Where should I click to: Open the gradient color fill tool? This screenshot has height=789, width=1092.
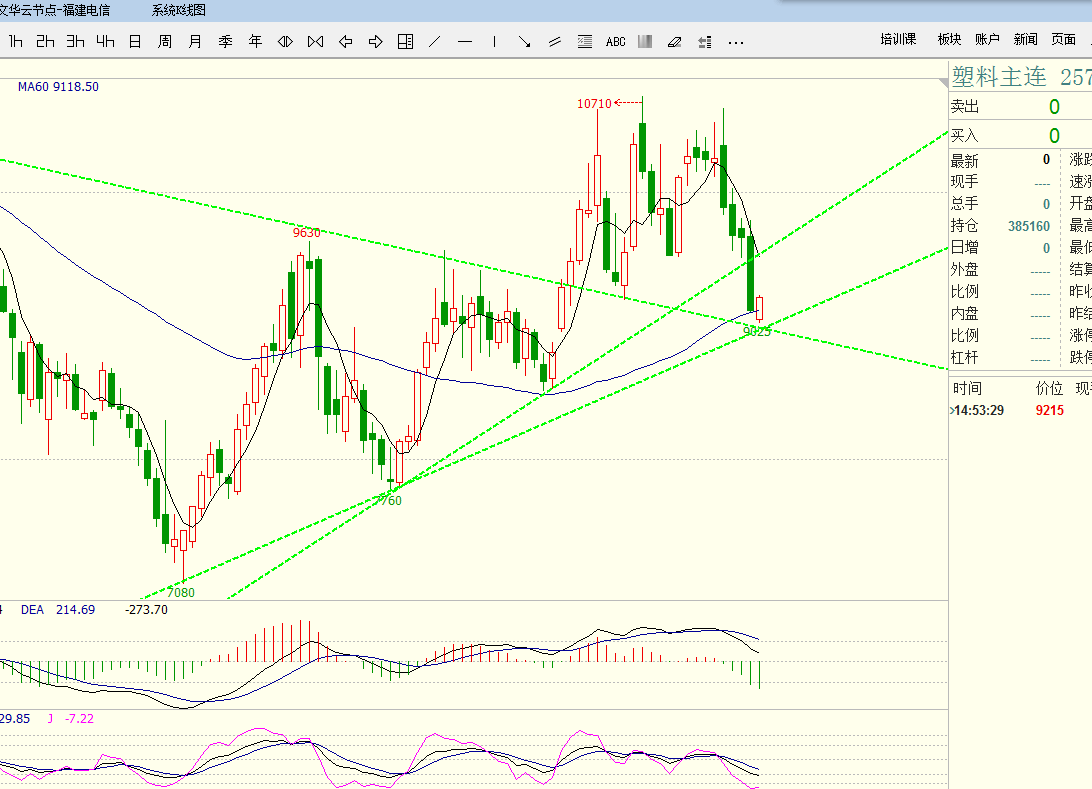click(645, 42)
